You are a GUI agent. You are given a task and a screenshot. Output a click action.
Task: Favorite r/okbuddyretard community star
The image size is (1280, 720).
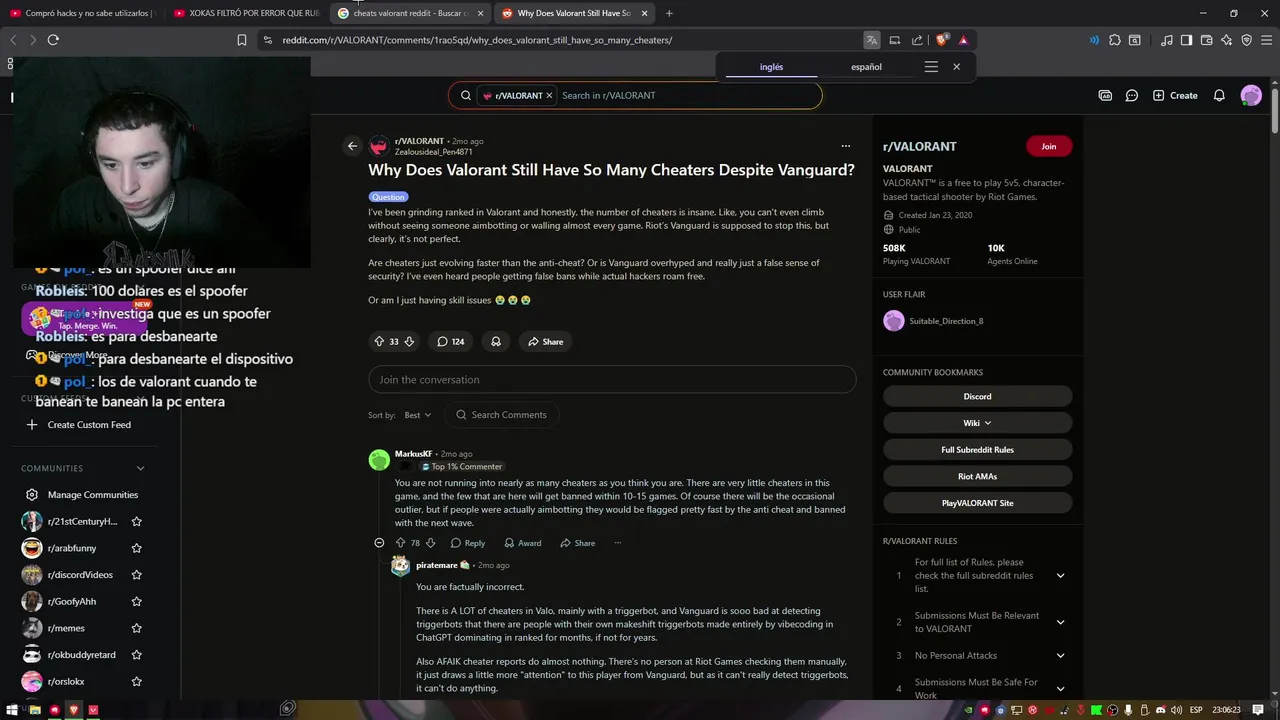tap(137, 655)
